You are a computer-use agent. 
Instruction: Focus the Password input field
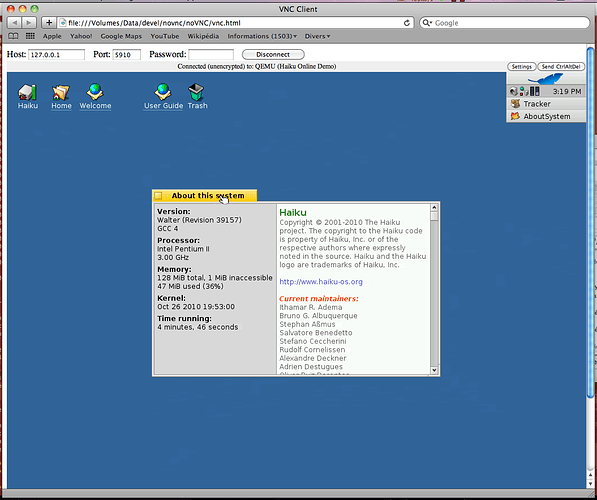(211, 54)
